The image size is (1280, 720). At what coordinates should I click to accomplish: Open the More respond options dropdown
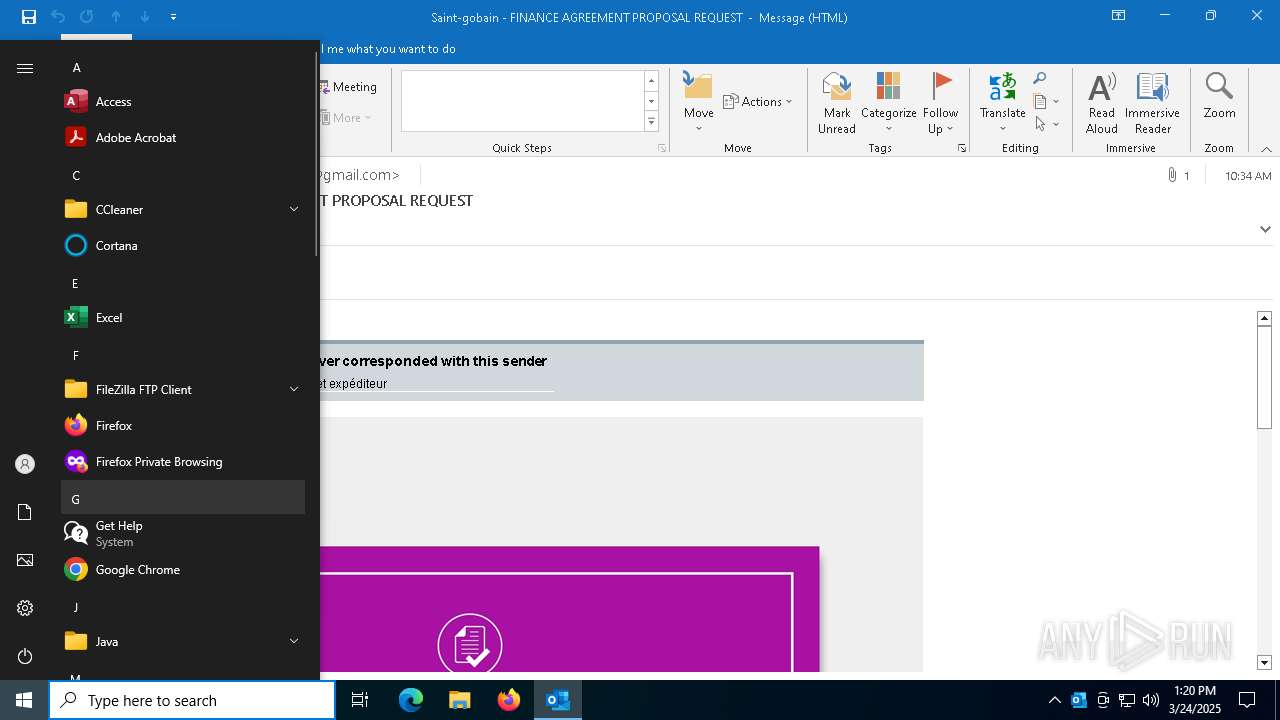[x=346, y=117]
